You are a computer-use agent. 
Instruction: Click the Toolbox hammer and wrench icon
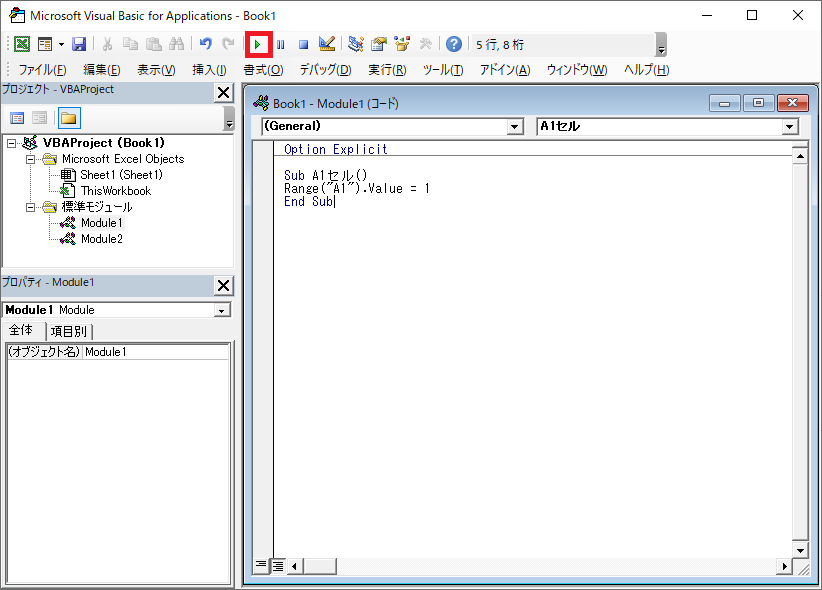(x=425, y=44)
